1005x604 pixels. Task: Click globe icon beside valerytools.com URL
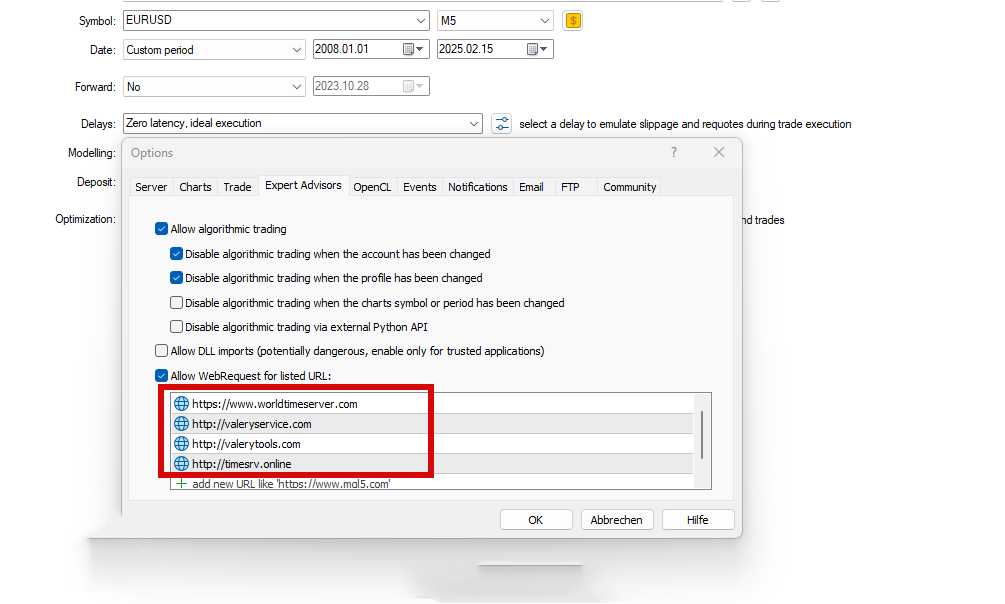coord(181,444)
